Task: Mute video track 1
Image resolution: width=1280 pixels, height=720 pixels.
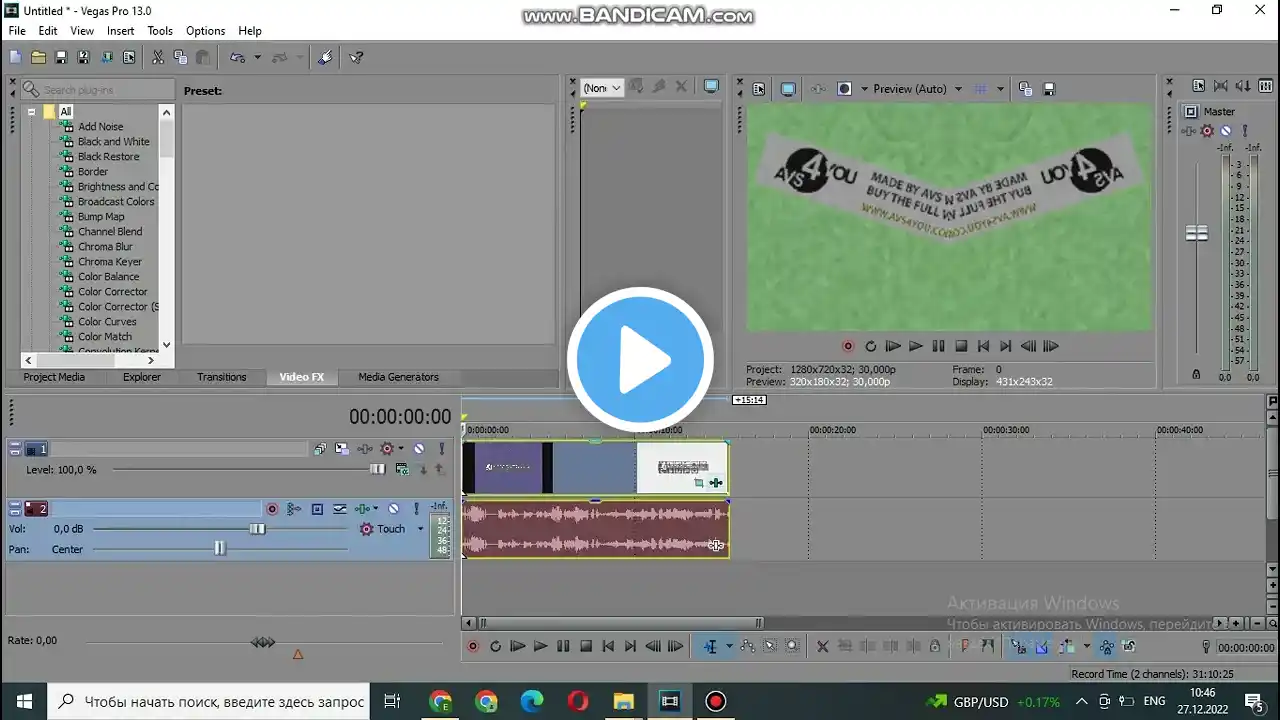Action: (x=419, y=449)
